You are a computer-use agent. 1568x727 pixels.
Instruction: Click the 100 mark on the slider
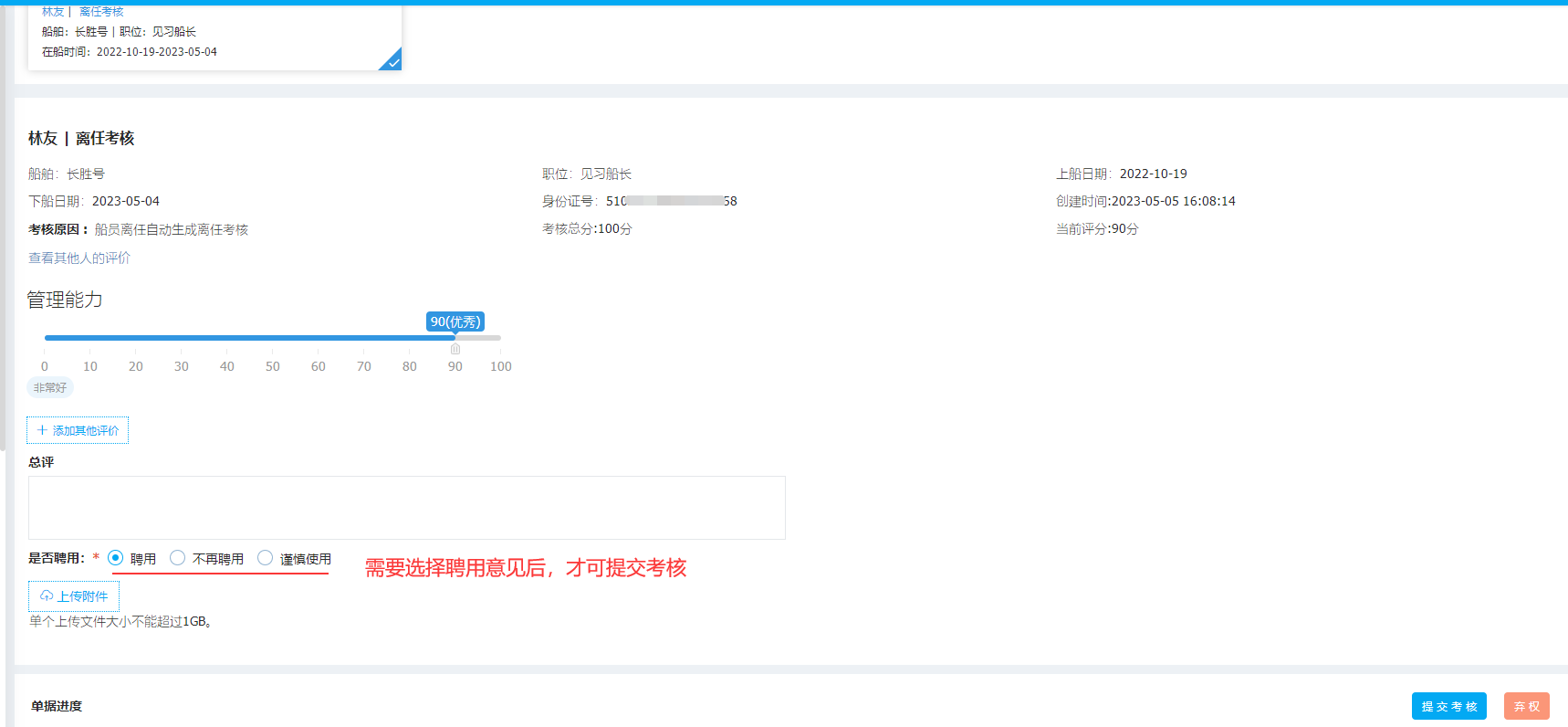click(x=501, y=366)
